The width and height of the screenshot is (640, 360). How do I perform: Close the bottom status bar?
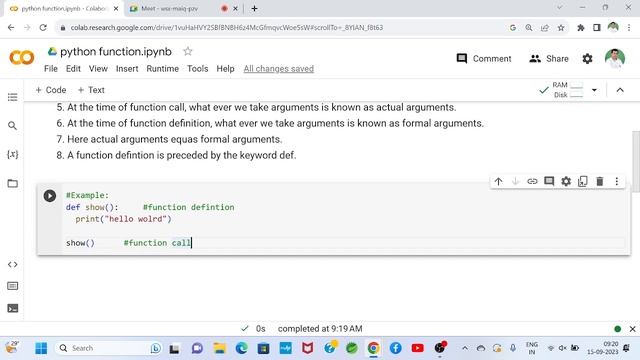633,329
